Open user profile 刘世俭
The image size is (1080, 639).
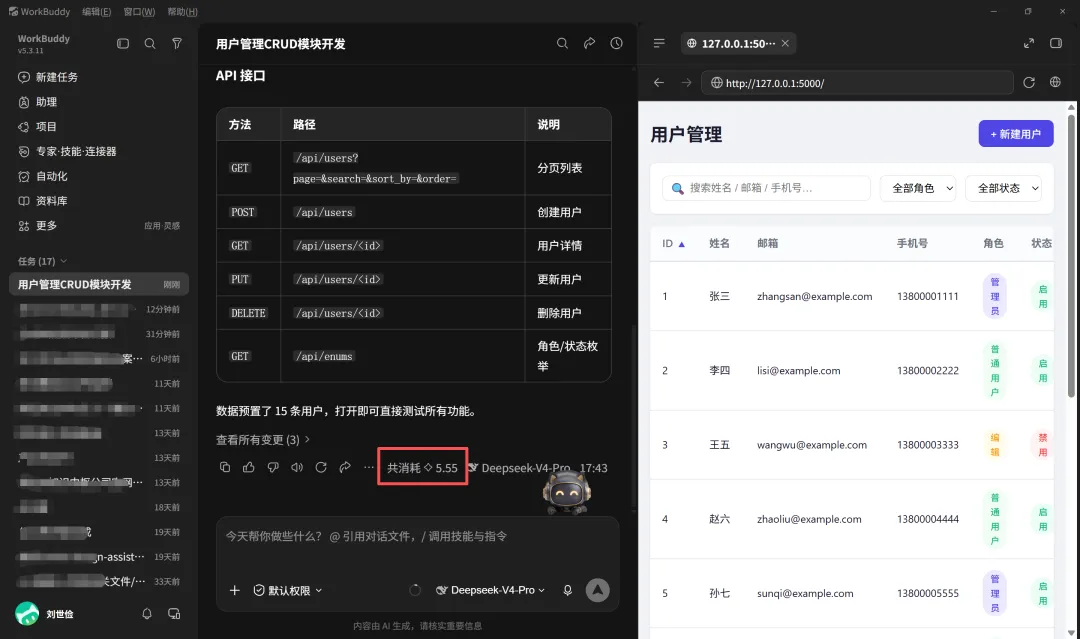tap(45, 614)
